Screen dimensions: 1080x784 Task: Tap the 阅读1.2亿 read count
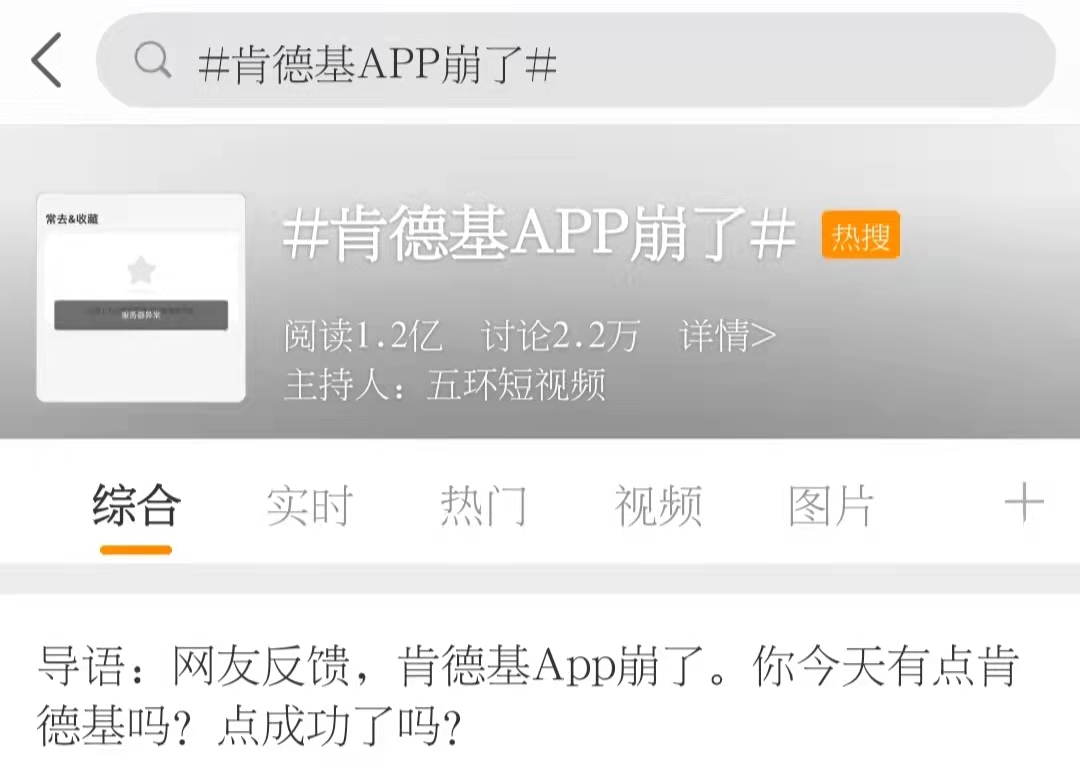click(363, 336)
